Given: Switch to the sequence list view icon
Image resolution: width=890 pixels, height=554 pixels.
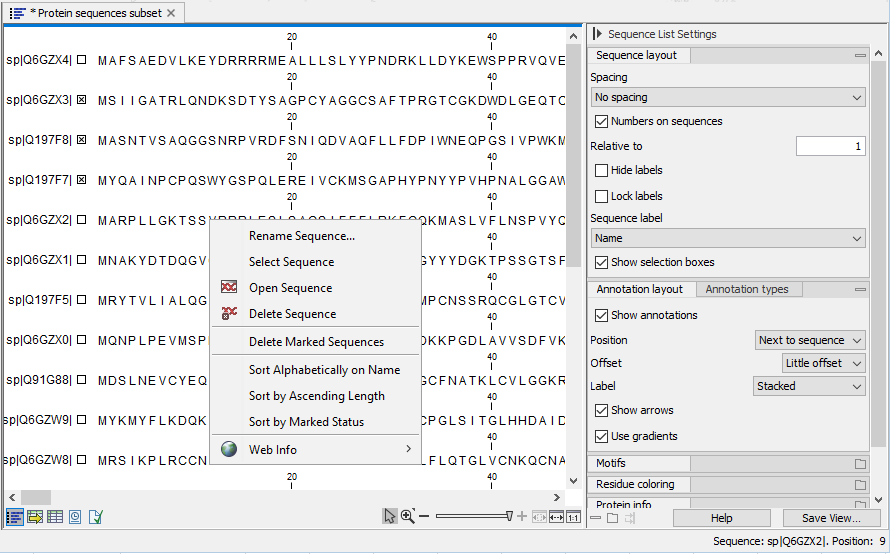Looking at the screenshot, I should [x=15, y=517].
